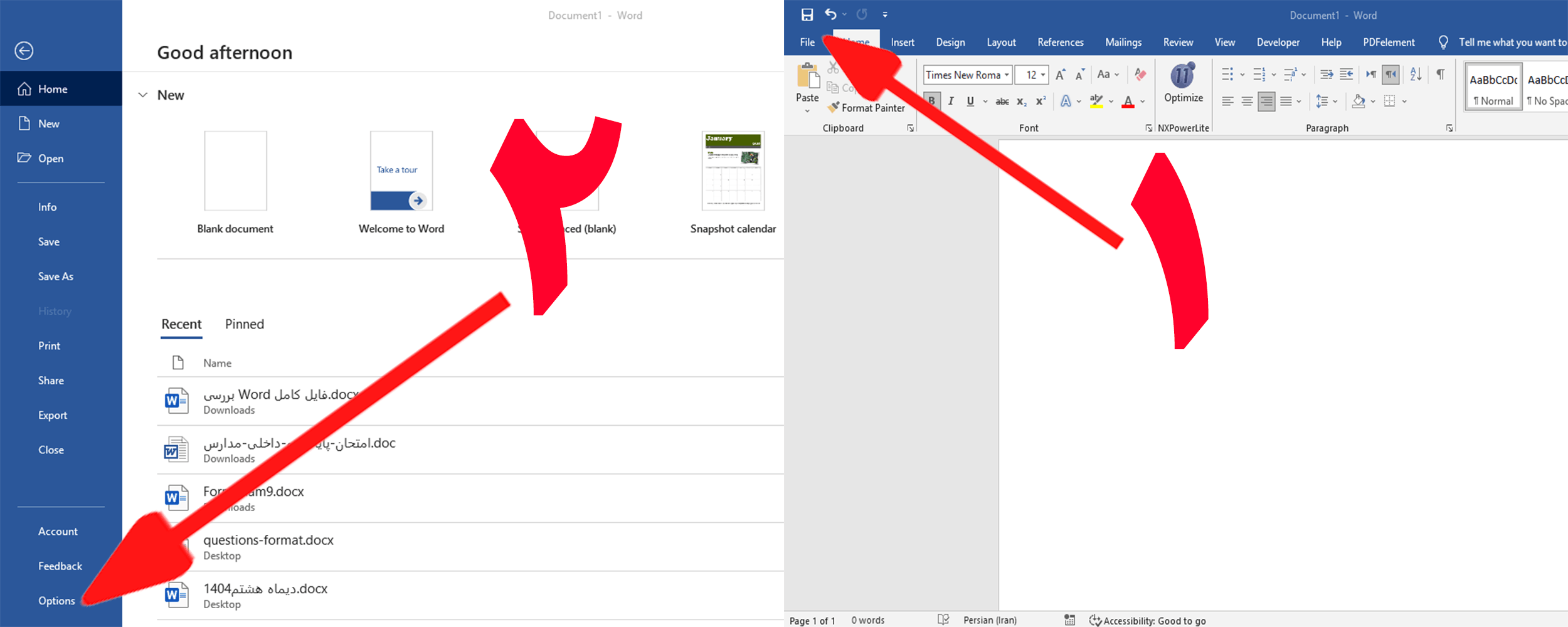Click the back arrow in the backstage view
Image resolution: width=1568 pixels, height=627 pixels.
click(x=24, y=51)
